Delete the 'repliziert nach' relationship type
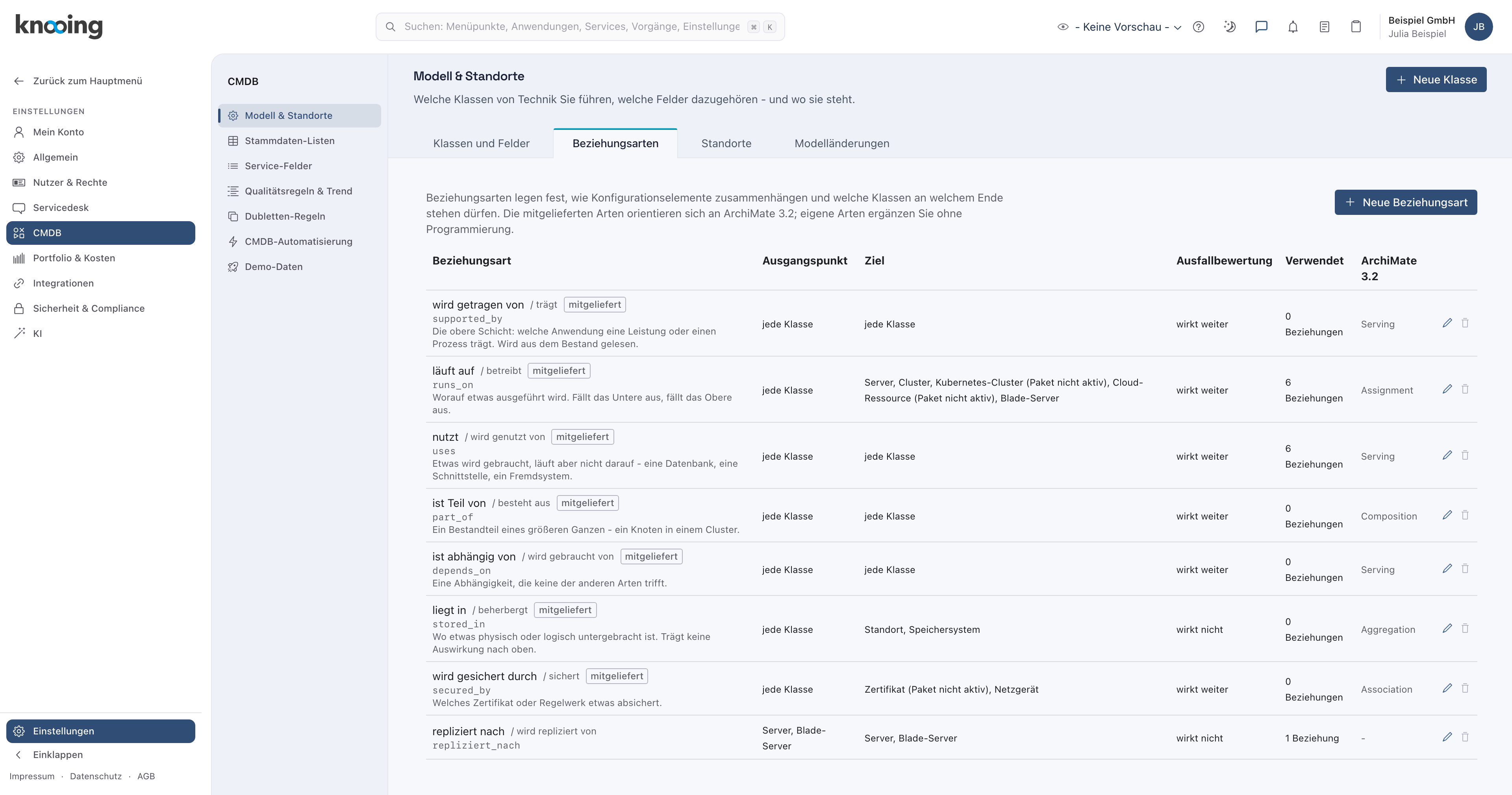The image size is (1512, 795). click(x=1465, y=738)
